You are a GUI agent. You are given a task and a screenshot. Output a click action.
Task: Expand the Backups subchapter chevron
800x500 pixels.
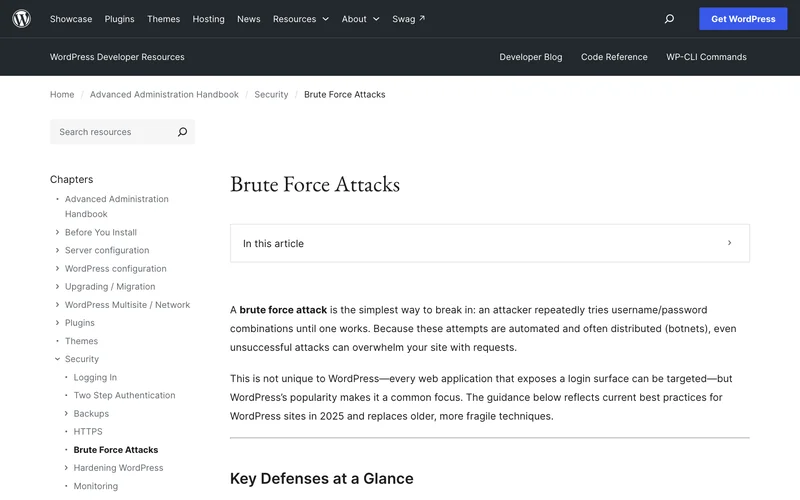(x=66, y=413)
